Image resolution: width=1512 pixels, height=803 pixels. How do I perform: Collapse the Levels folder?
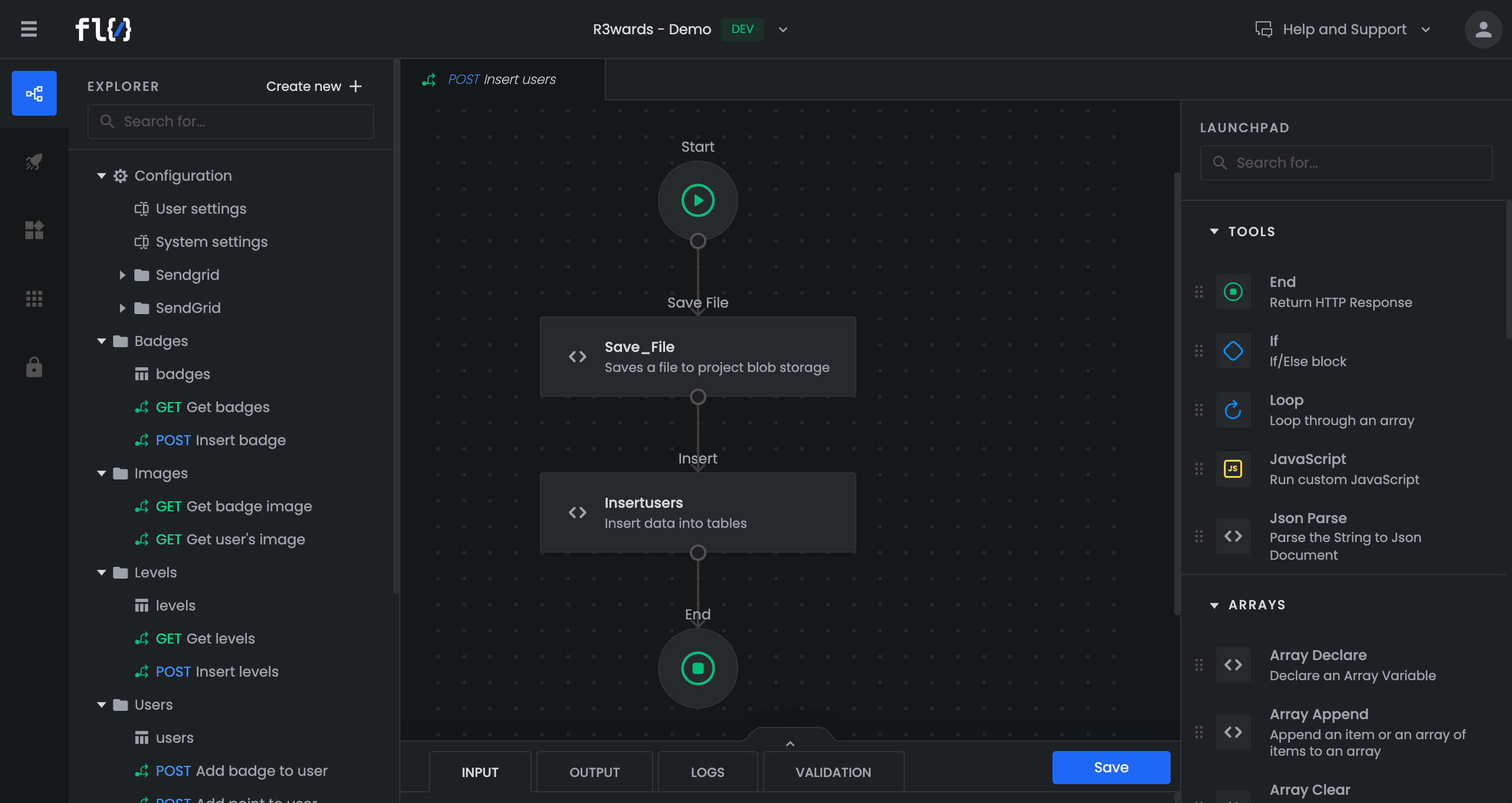pyautogui.click(x=102, y=572)
